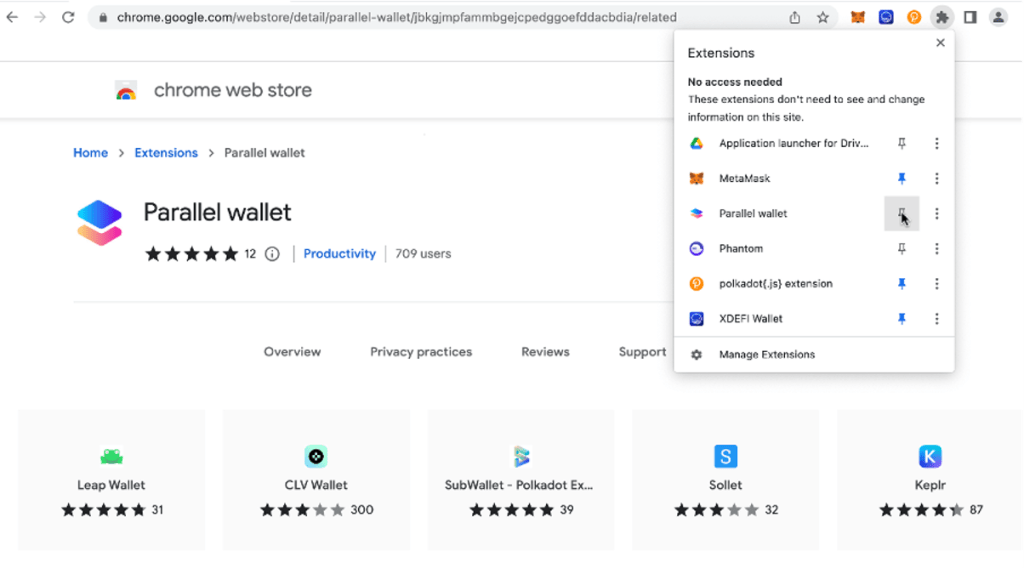This screenshot has height=568, width=1024.
Task: Click the lock icon in address bar
Action: pos(103,18)
